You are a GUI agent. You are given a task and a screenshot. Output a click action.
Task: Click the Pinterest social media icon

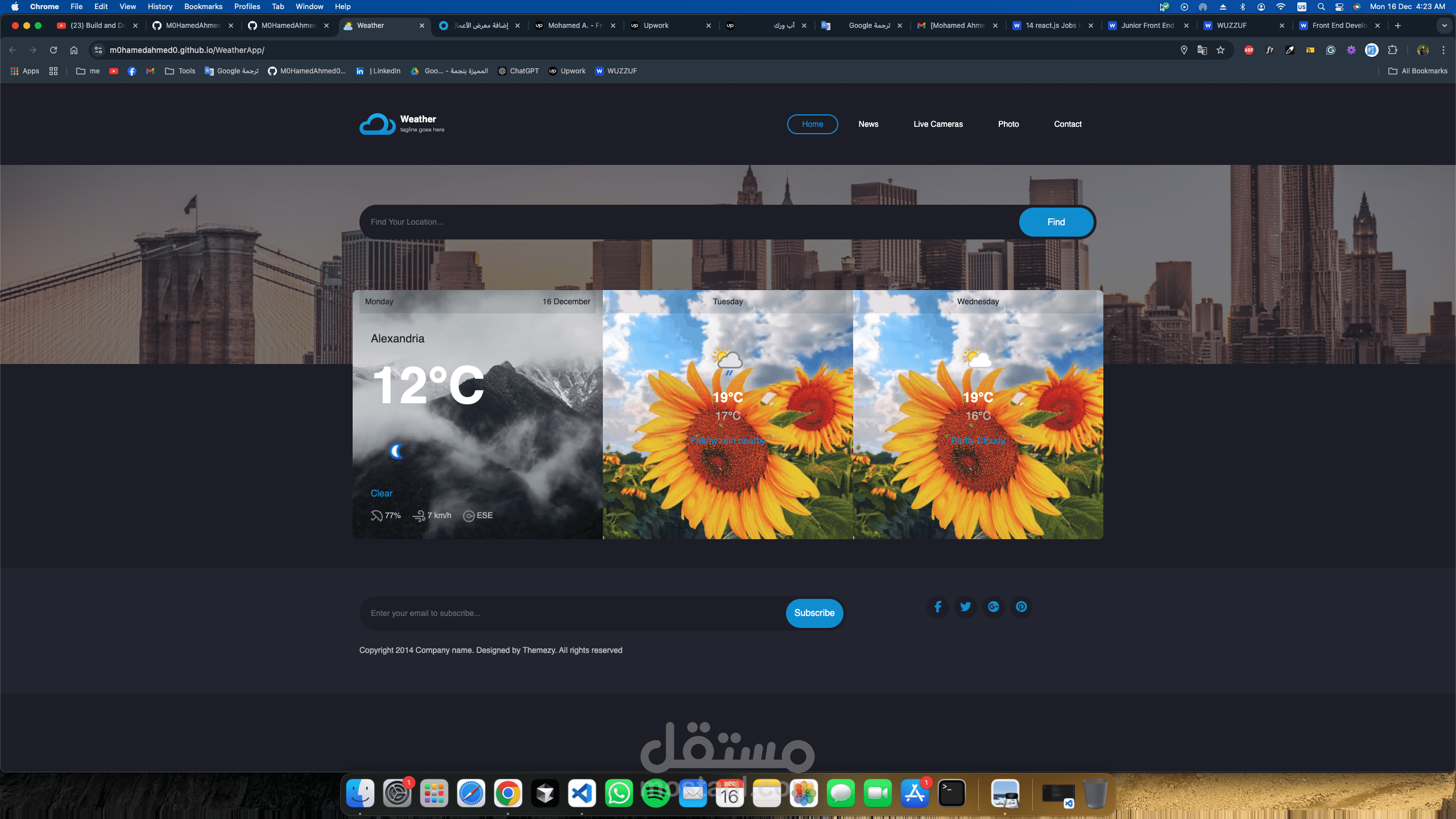click(x=1021, y=607)
